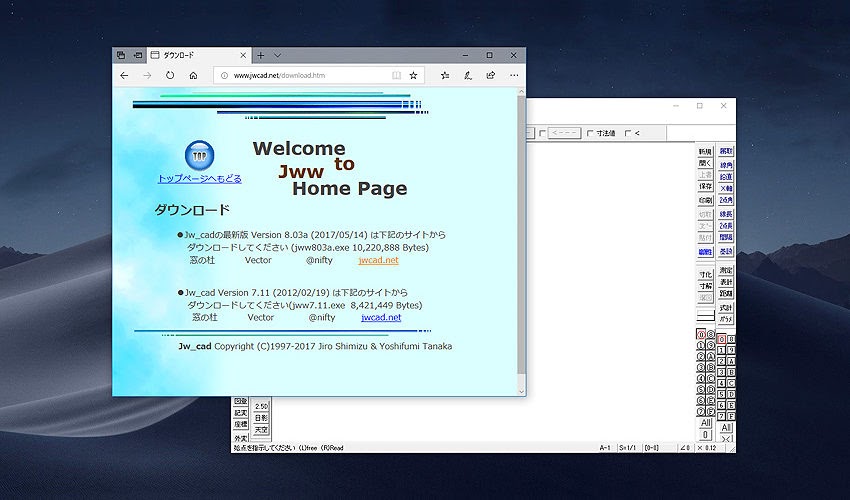Toggle reading view icon in address bar
850x500 pixels.
point(396,75)
